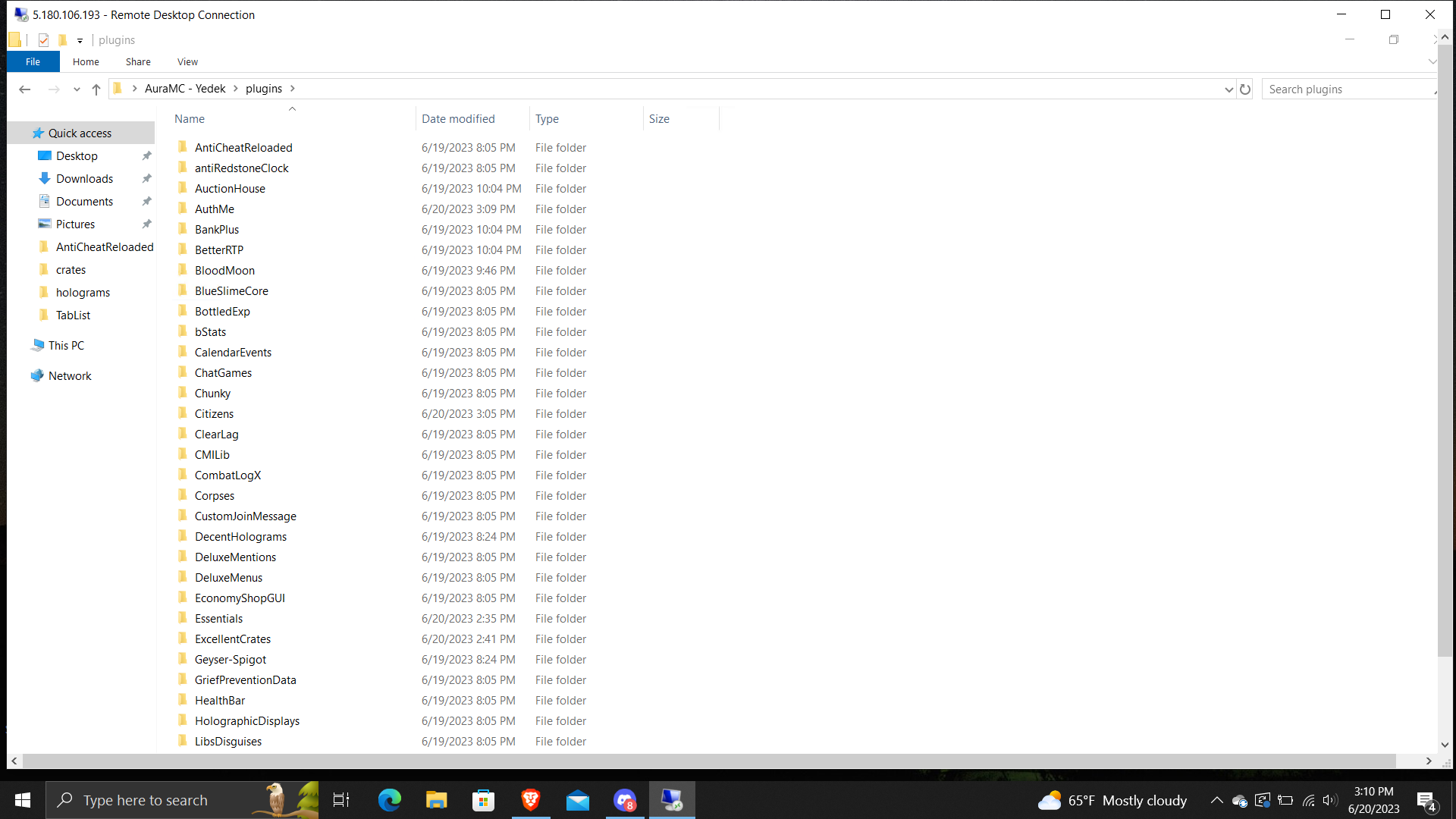Click the Properties quick access toolbar icon
Screen dimensions: 1456x819
click(x=43, y=40)
